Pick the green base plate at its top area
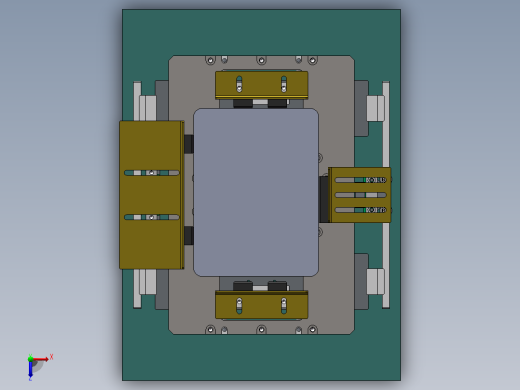 pos(261,32)
